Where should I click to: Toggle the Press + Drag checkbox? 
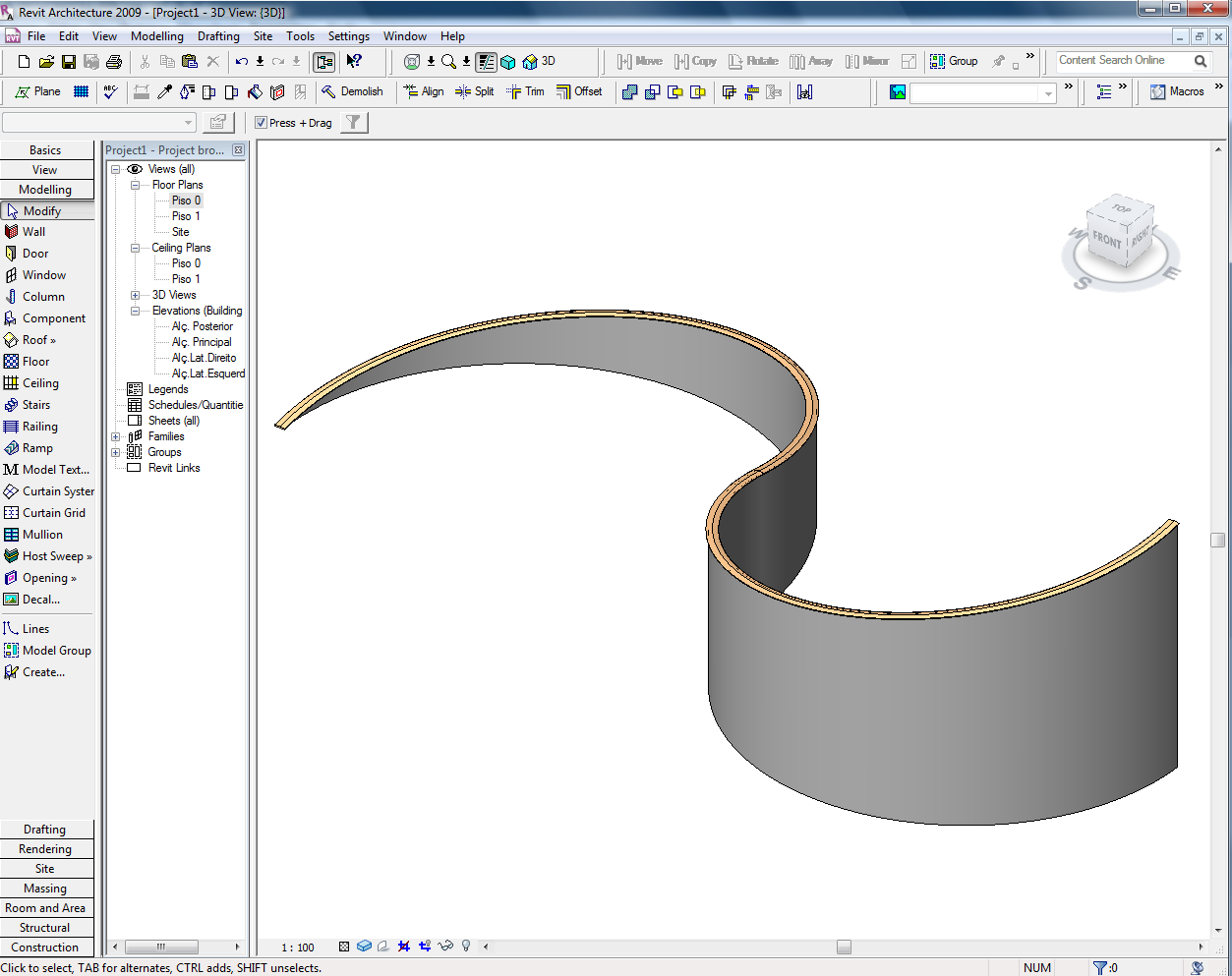click(261, 123)
